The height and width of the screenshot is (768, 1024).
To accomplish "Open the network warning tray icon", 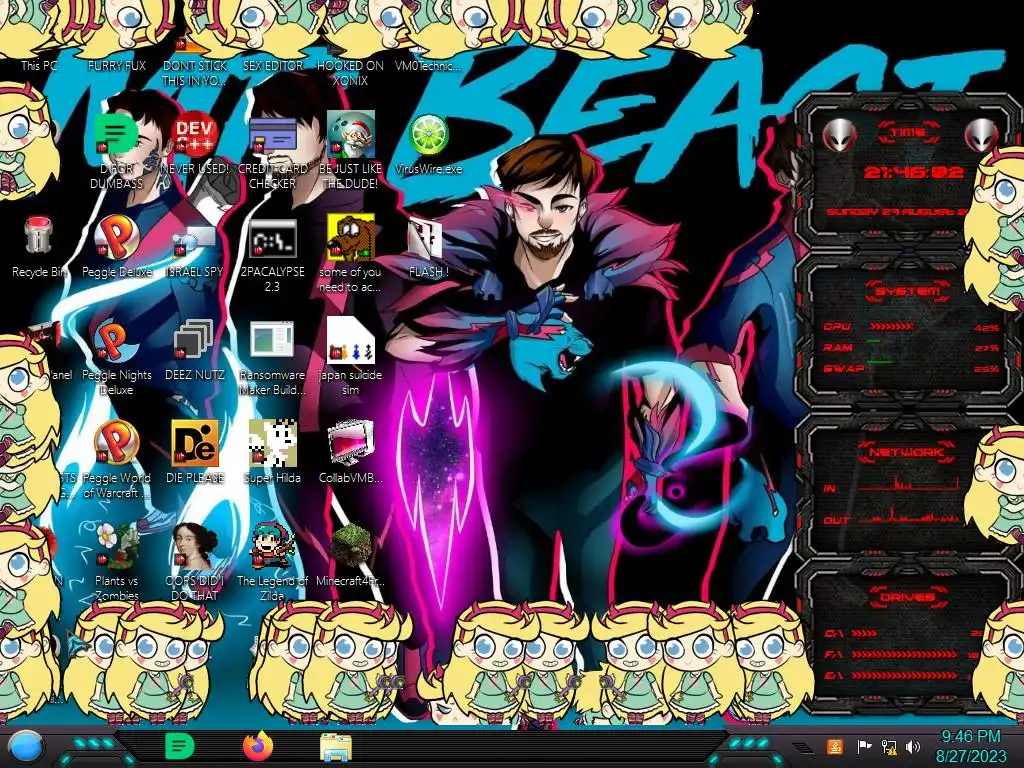I will point(889,746).
